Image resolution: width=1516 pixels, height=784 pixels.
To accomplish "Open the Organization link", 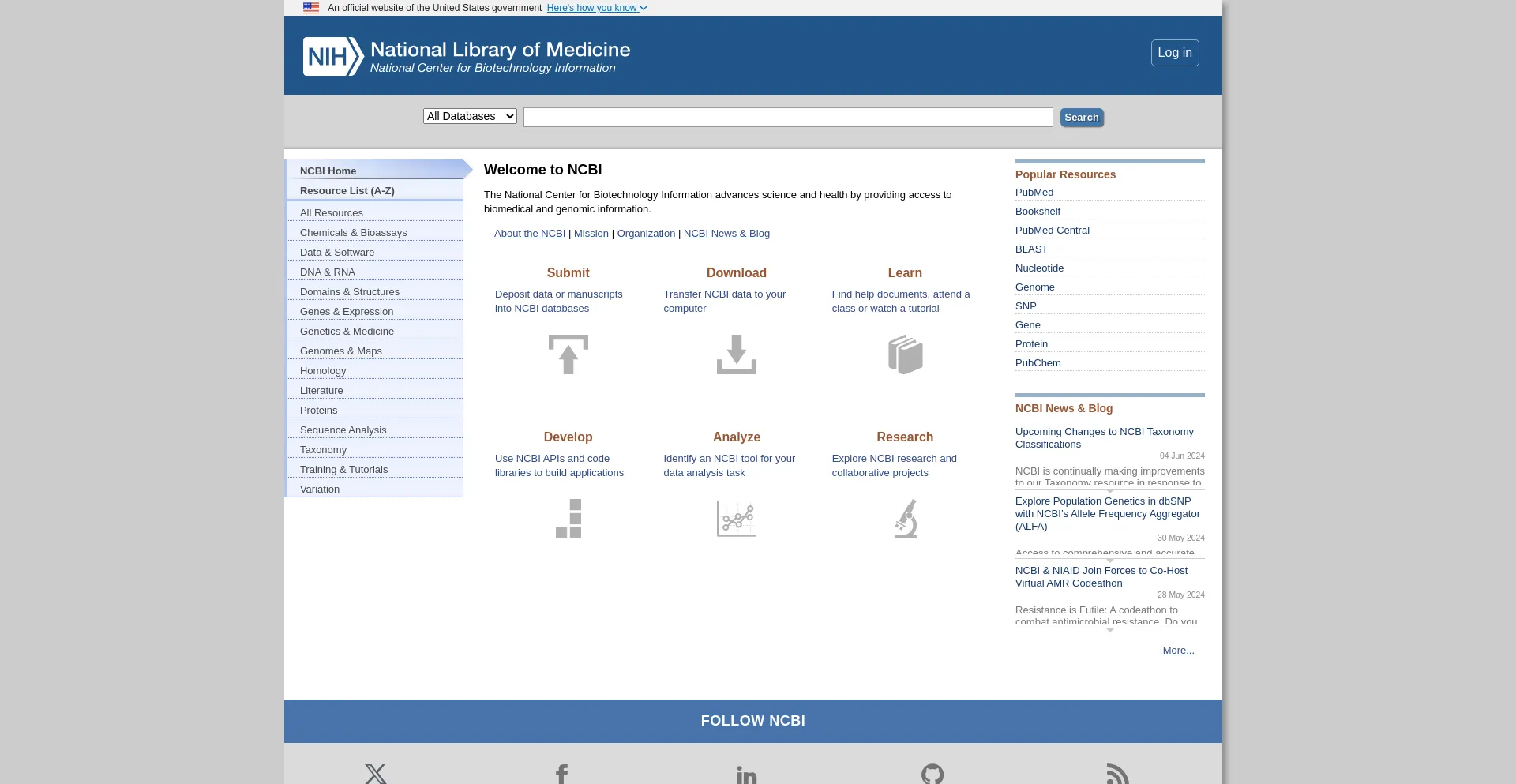I will (x=646, y=234).
